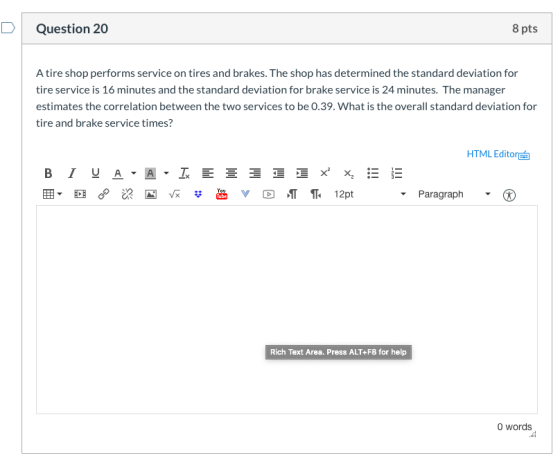The height and width of the screenshot is (462, 560).
Task: Open the Paragraph format dropdown
Action: [454, 194]
